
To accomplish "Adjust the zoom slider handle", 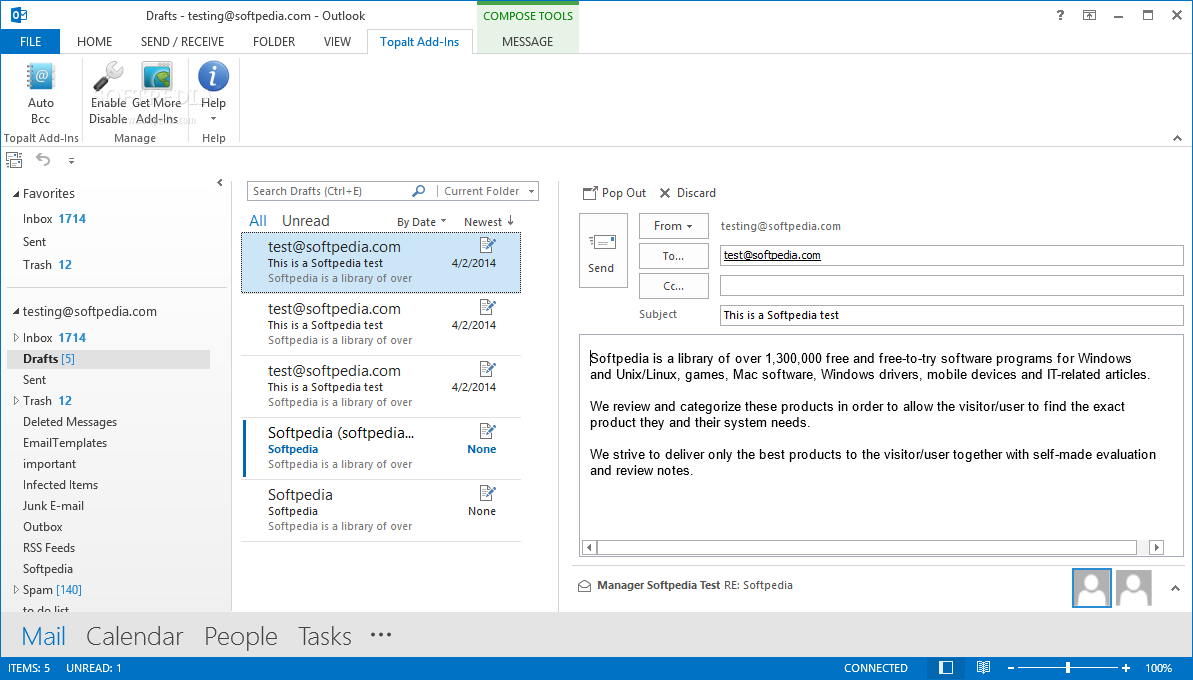I will pyautogui.click(x=1068, y=668).
